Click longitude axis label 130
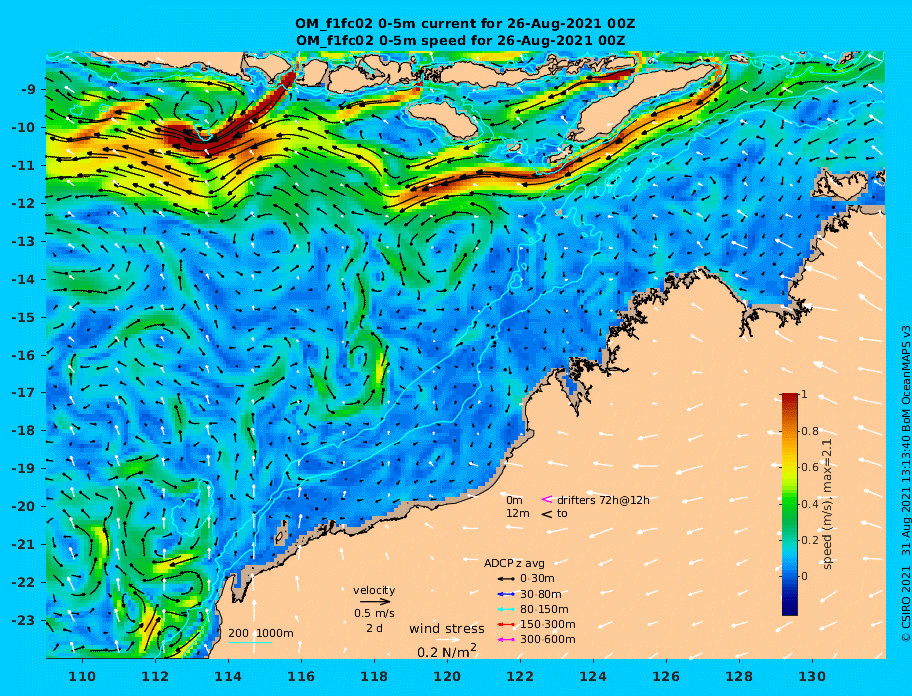The image size is (912, 696). click(x=812, y=676)
